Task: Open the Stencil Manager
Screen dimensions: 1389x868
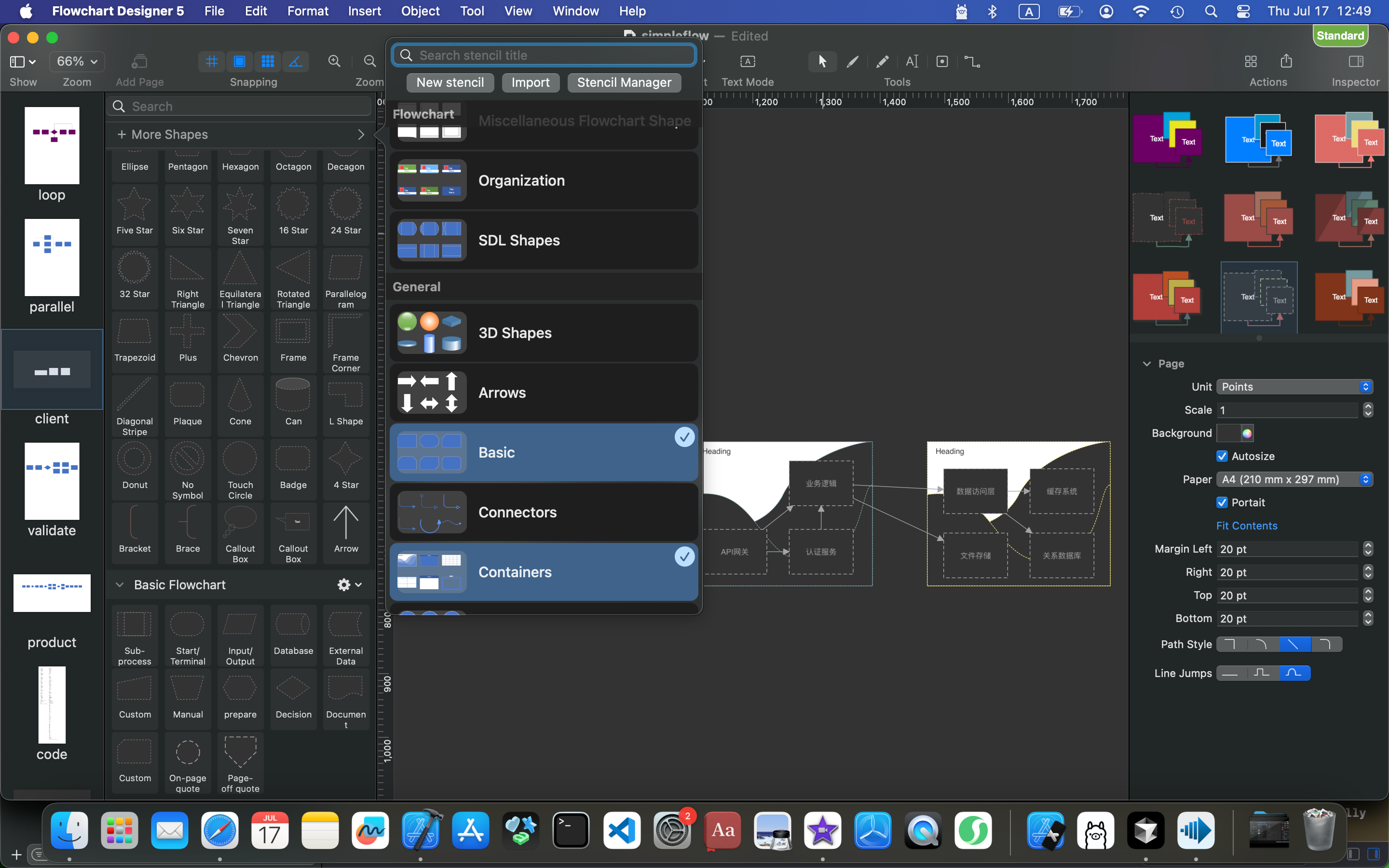Action: pos(624,82)
